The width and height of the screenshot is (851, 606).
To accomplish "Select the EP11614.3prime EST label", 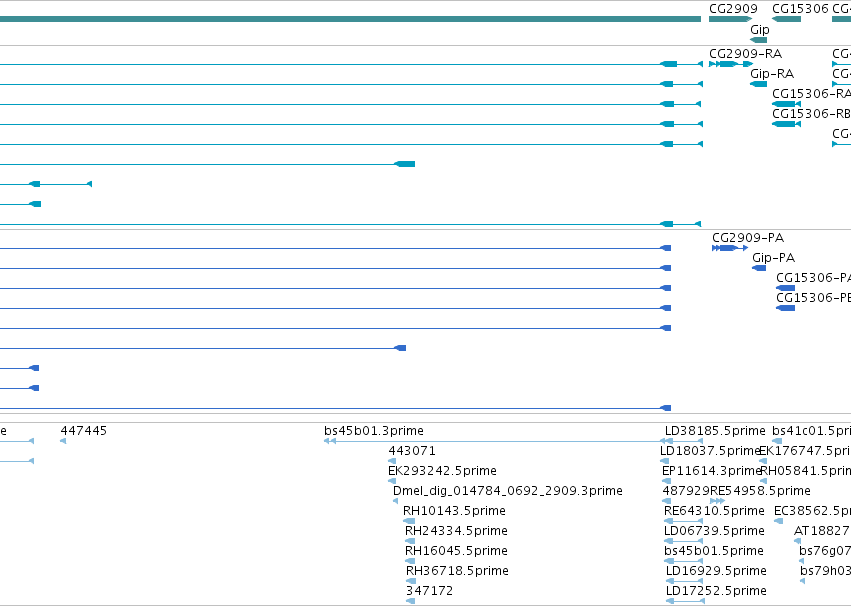I will [712, 471].
